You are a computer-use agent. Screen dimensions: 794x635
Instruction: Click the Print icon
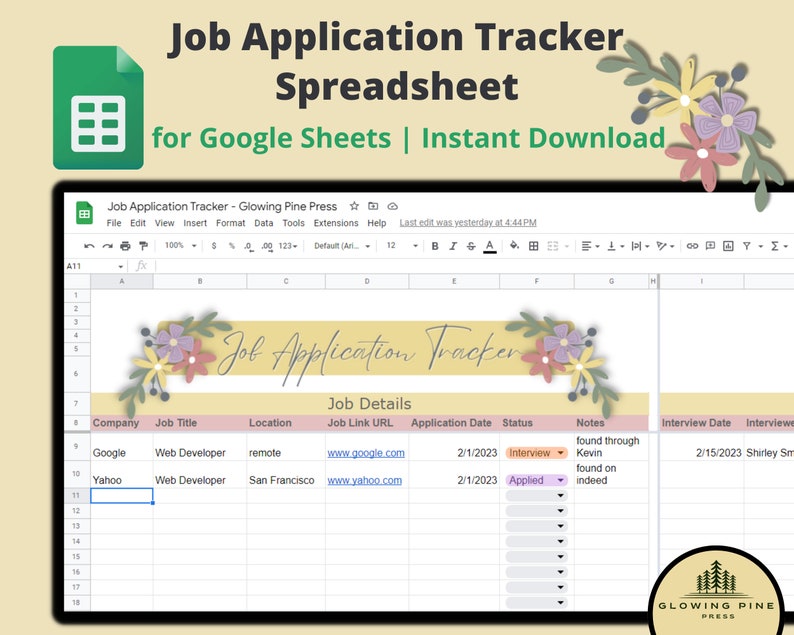125,246
